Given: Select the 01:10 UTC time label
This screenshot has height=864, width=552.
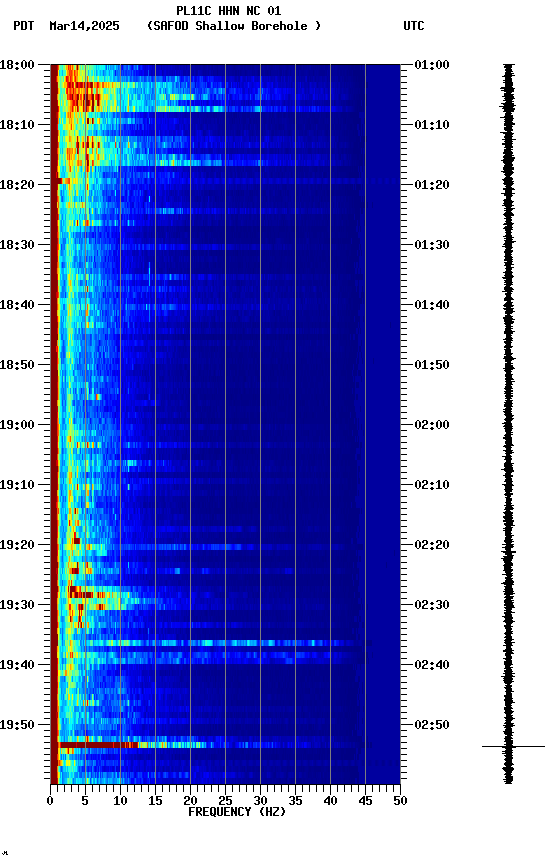Looking at the screenshot, I should click(432, 125).
